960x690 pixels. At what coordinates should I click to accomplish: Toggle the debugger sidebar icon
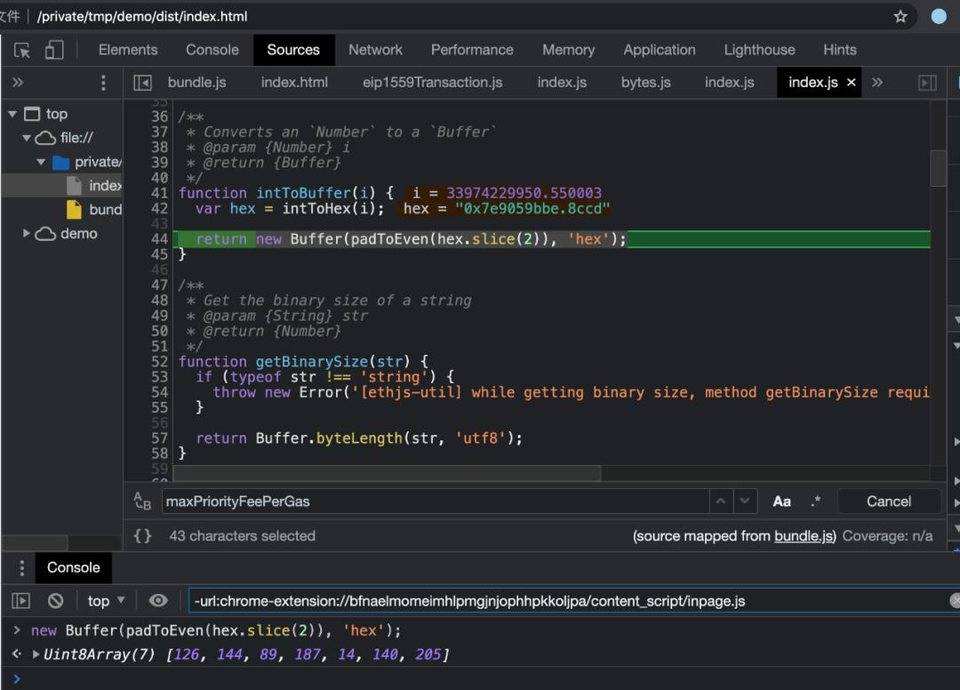pos(927,83)
